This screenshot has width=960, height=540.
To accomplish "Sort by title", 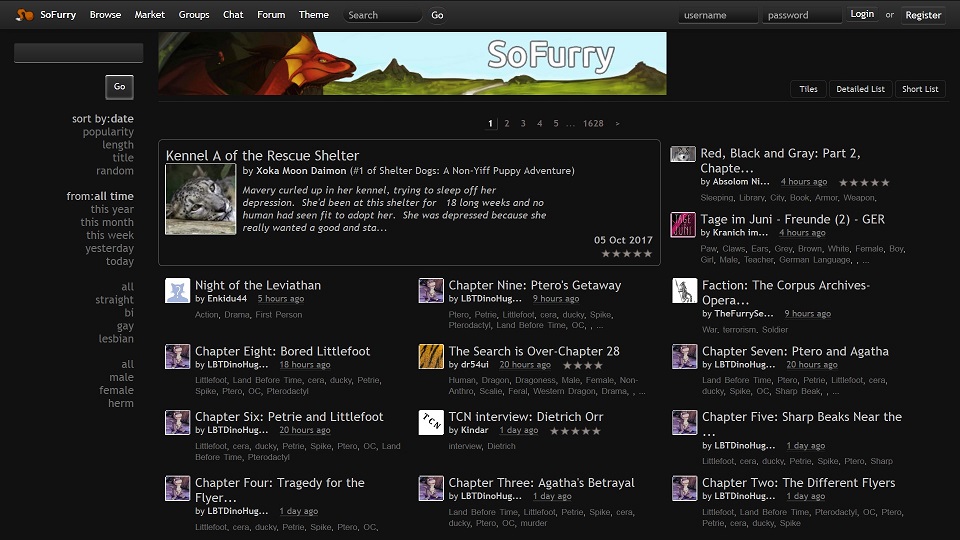I will 123,157.
